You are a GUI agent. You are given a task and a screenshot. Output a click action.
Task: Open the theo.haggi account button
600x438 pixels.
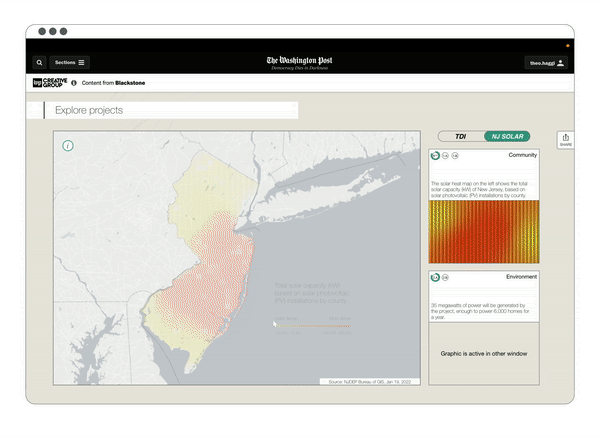[546, 63]
